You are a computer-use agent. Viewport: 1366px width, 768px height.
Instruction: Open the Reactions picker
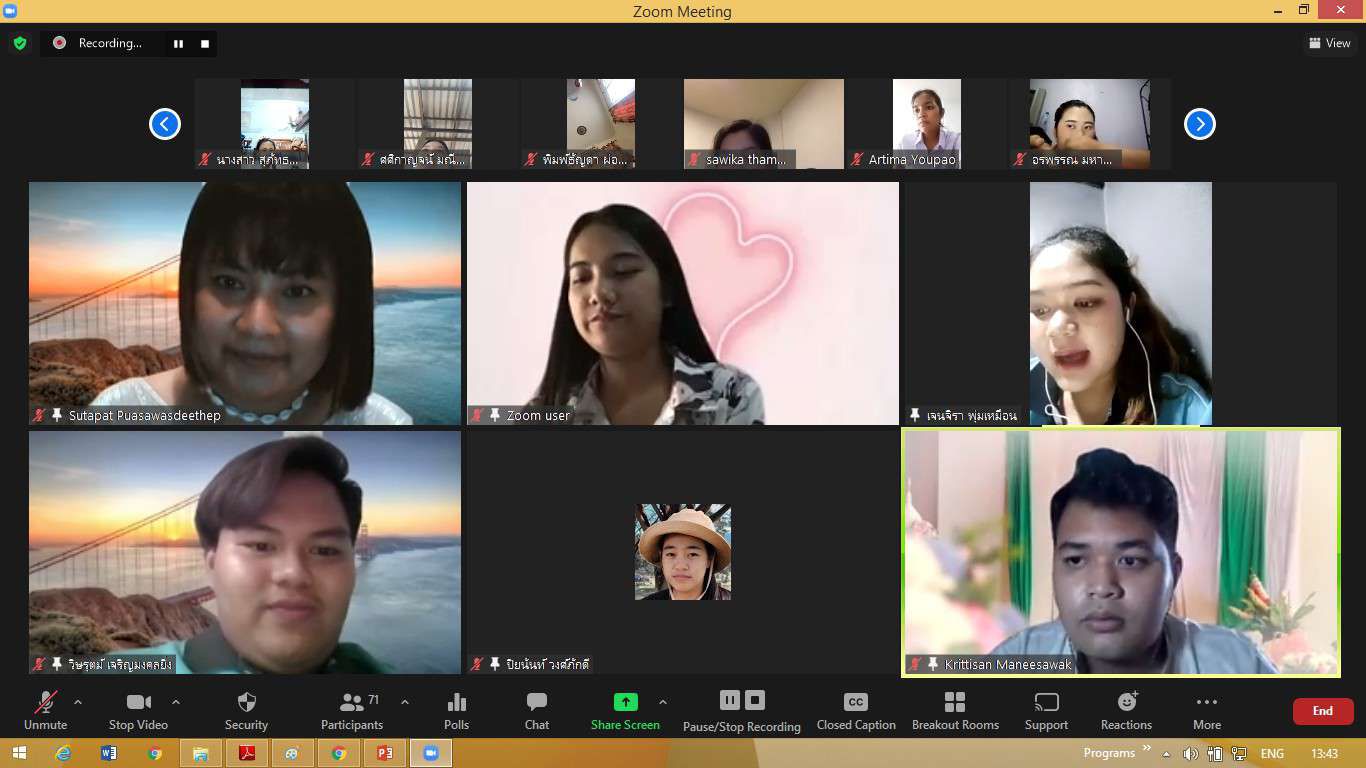1126,710
